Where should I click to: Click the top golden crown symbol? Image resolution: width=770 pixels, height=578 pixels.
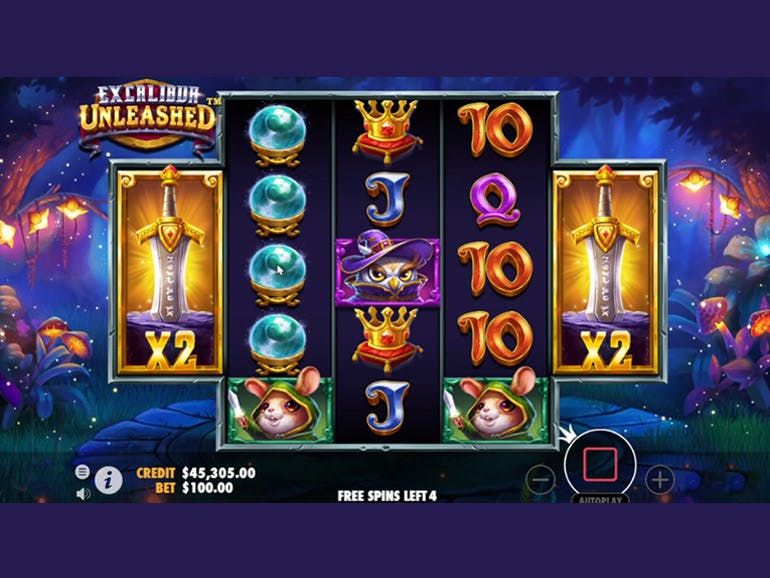387,130
